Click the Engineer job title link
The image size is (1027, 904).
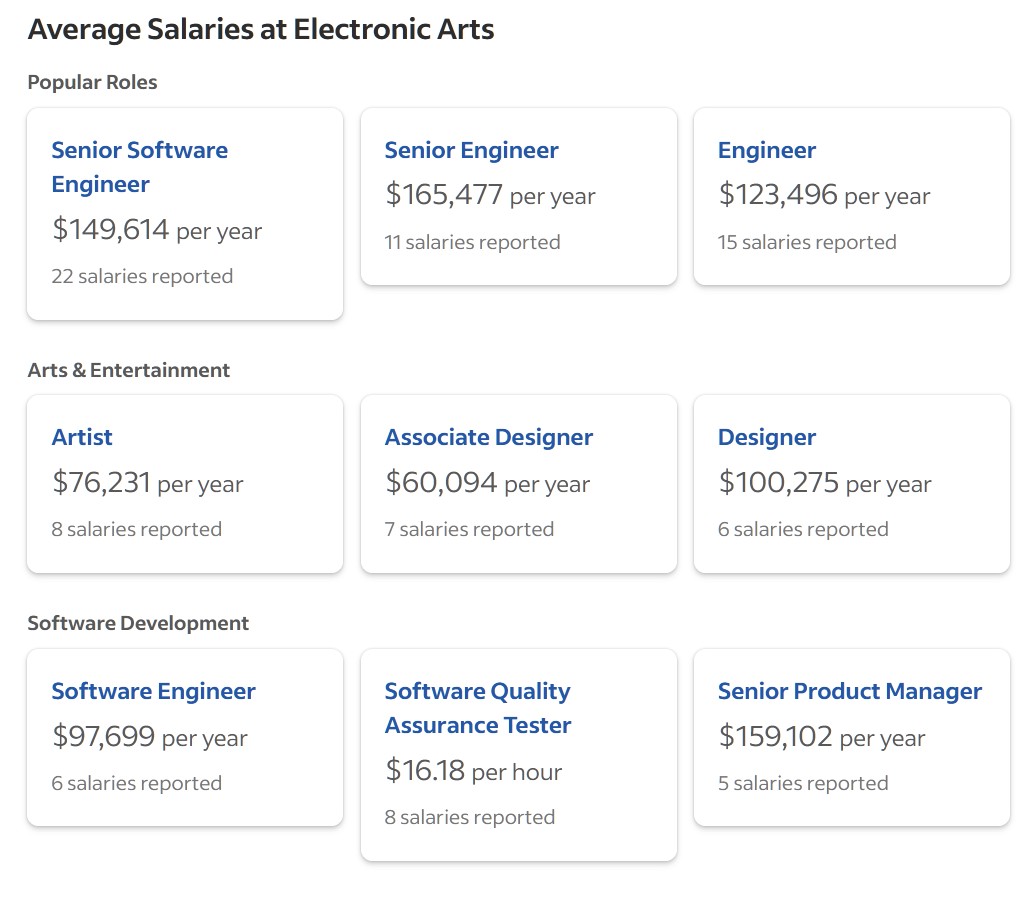point(767,150)
